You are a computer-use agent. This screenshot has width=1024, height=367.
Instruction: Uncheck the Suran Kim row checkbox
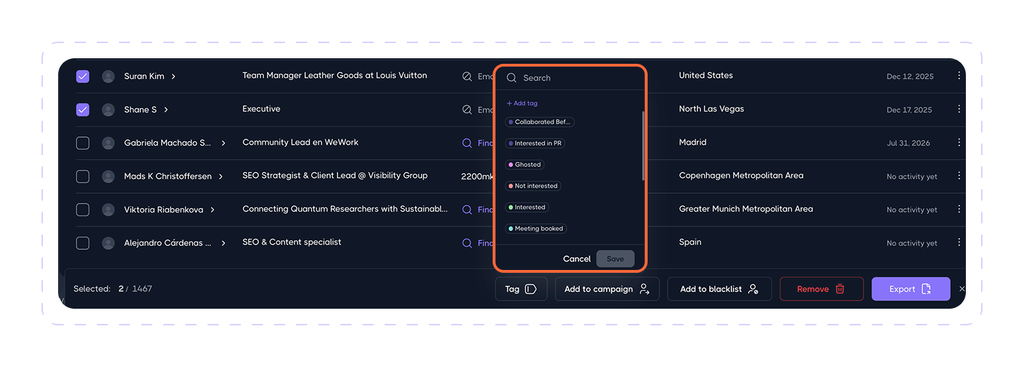tap(82, 76)
